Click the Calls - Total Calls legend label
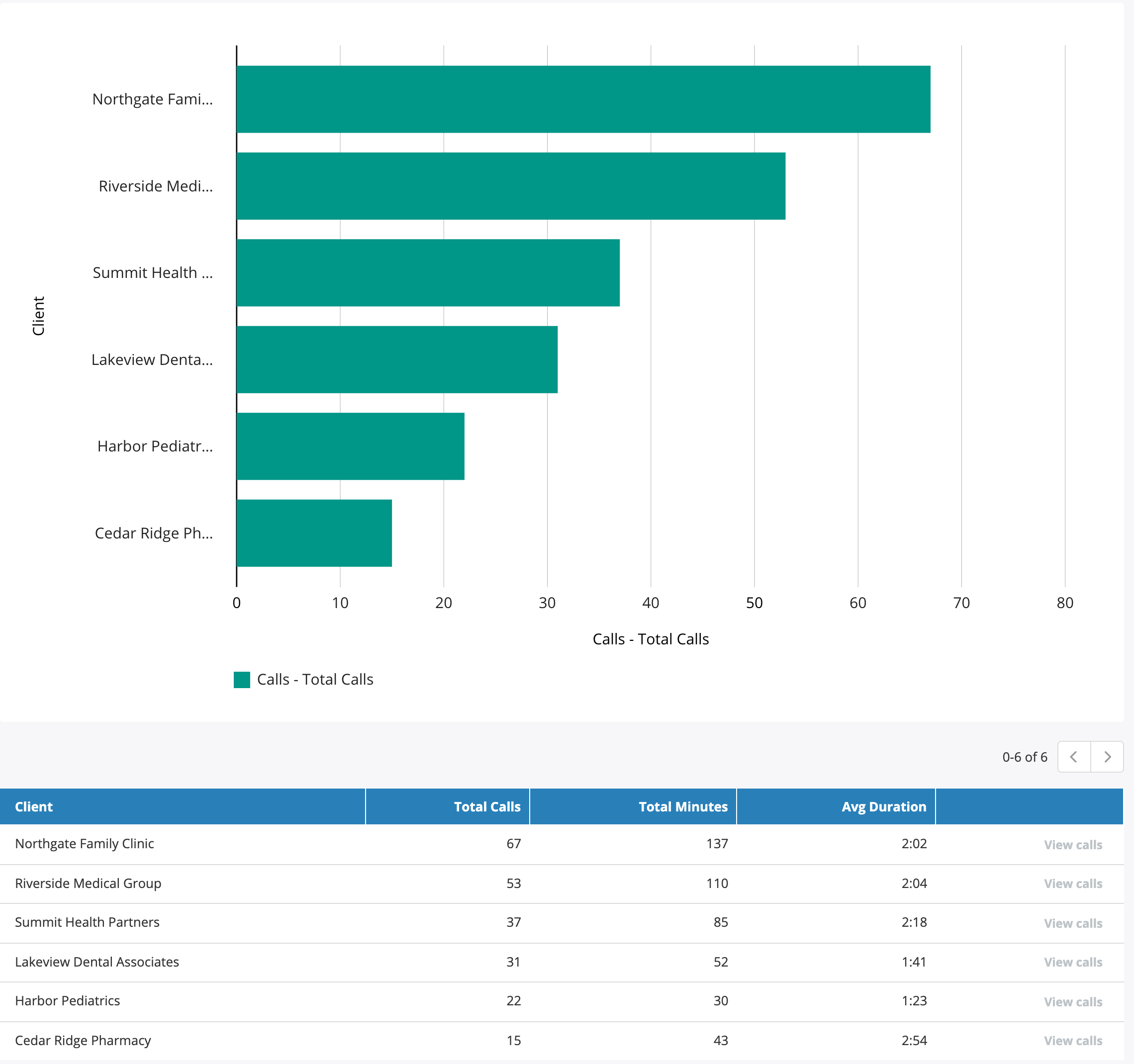The image size is (1134, 1064). coord(315,680)
